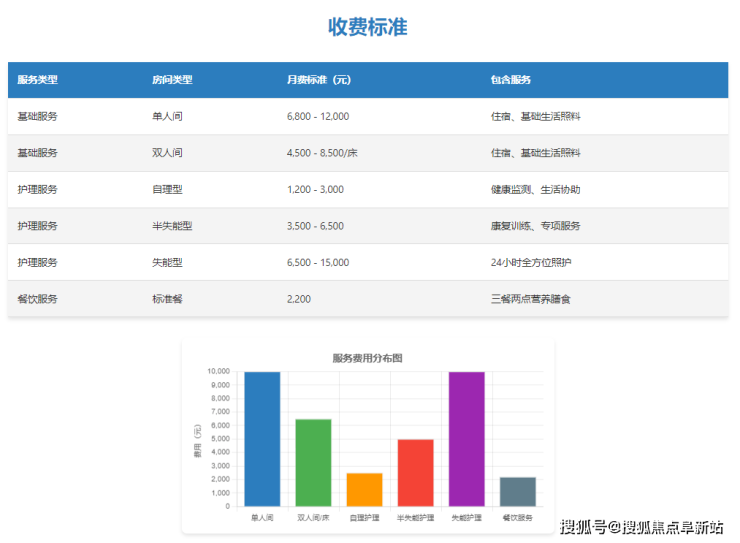Image resolution: width=740 pixels, height=543 pixels.
Task: Click the 4,500 - 8,500/床 price cell
Action: 325,153
